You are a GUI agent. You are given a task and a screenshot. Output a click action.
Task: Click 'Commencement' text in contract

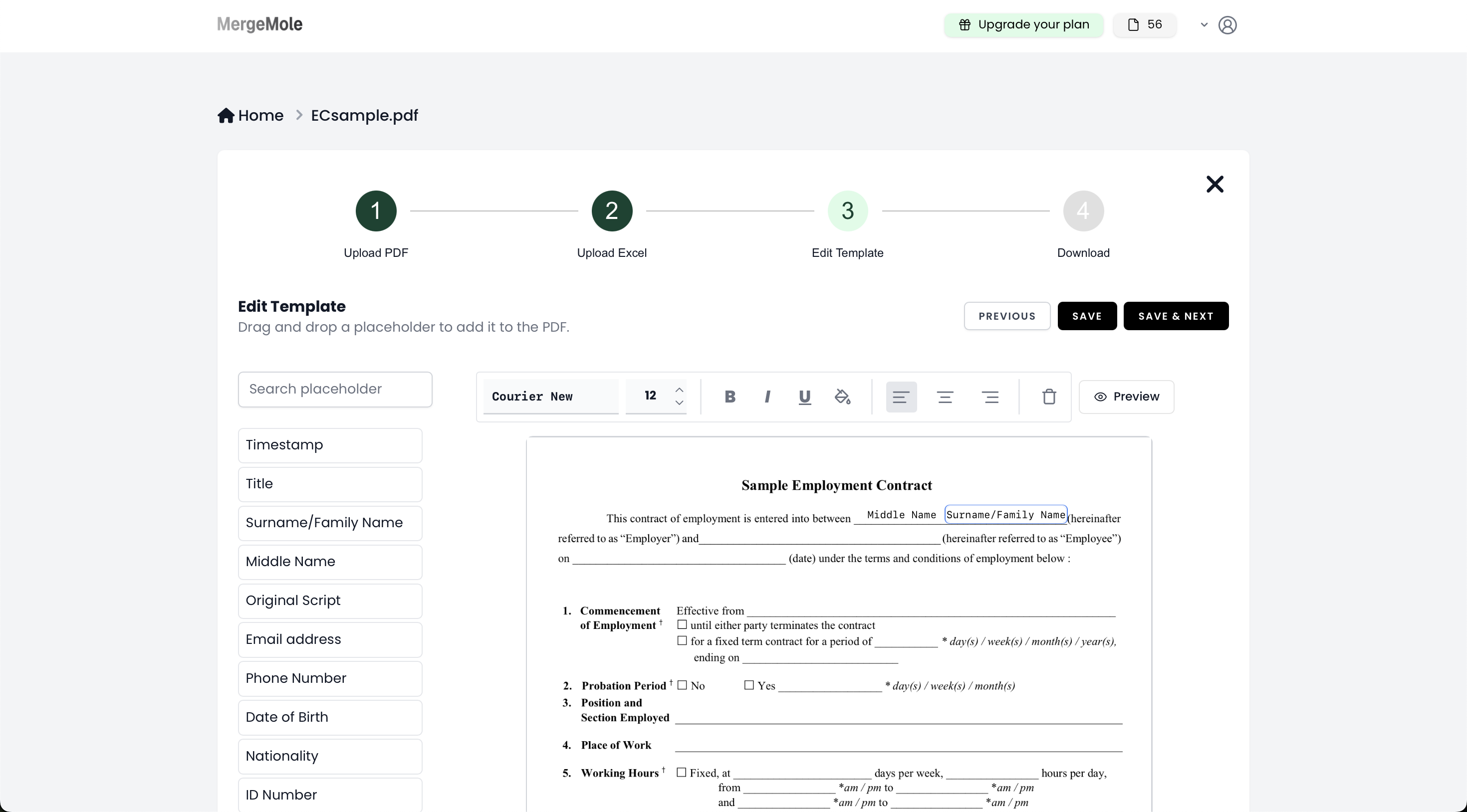pyautogui.click(x=620, y=611)
